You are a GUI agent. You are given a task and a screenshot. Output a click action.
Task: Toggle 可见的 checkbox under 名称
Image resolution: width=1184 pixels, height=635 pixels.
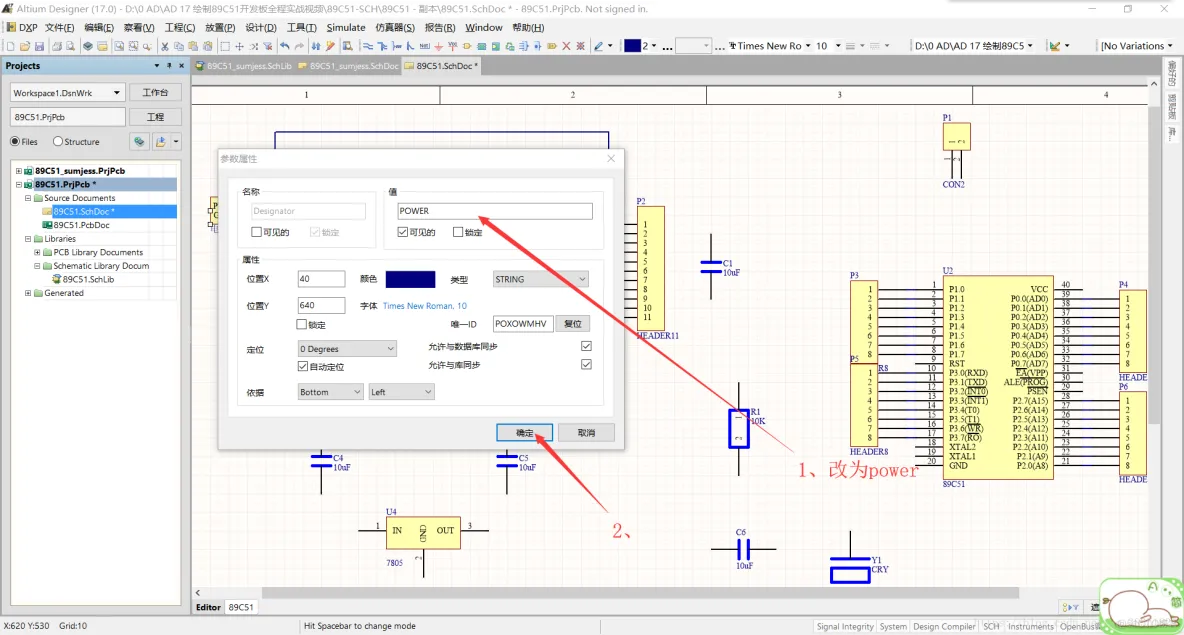pyautogui.click(x=257, y=232)
